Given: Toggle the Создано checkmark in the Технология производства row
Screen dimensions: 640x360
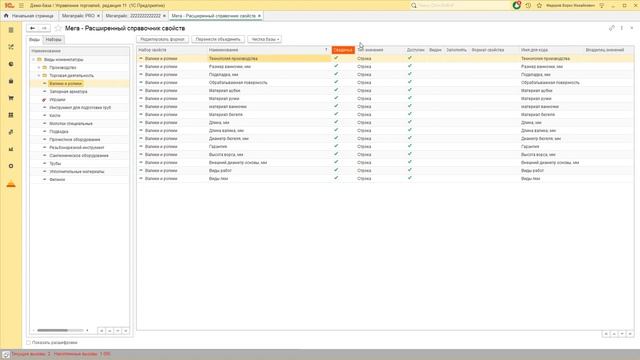Looking at the screenshot, I should tap(336, 58).
